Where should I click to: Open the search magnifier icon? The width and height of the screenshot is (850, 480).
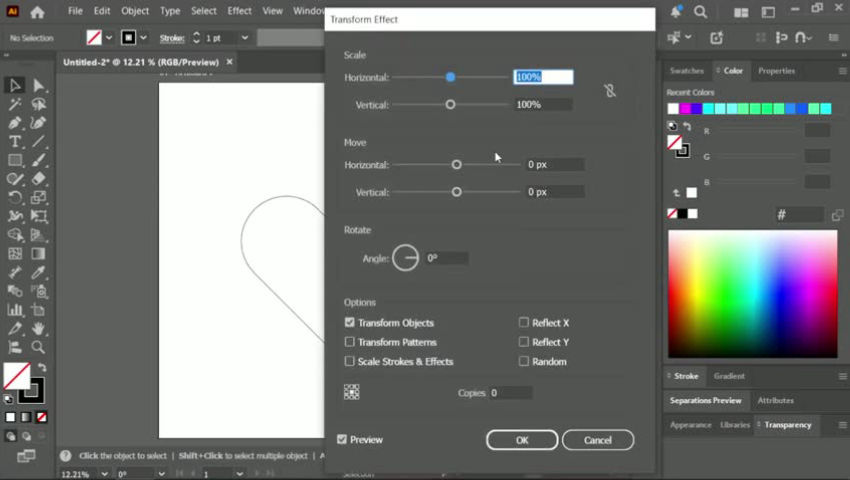[x=700, y=11]
